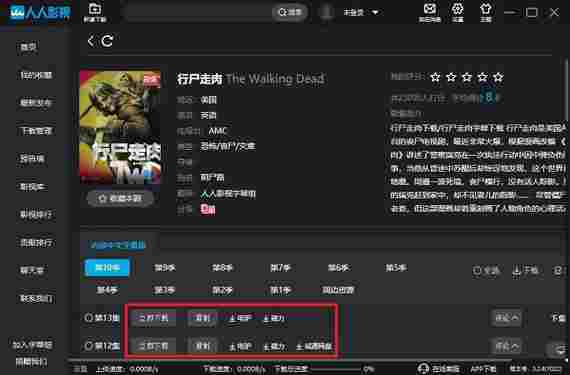Select the 第5季 season tab
The height and width of the screenshot is (375, 570).
(x=396, y=268)
